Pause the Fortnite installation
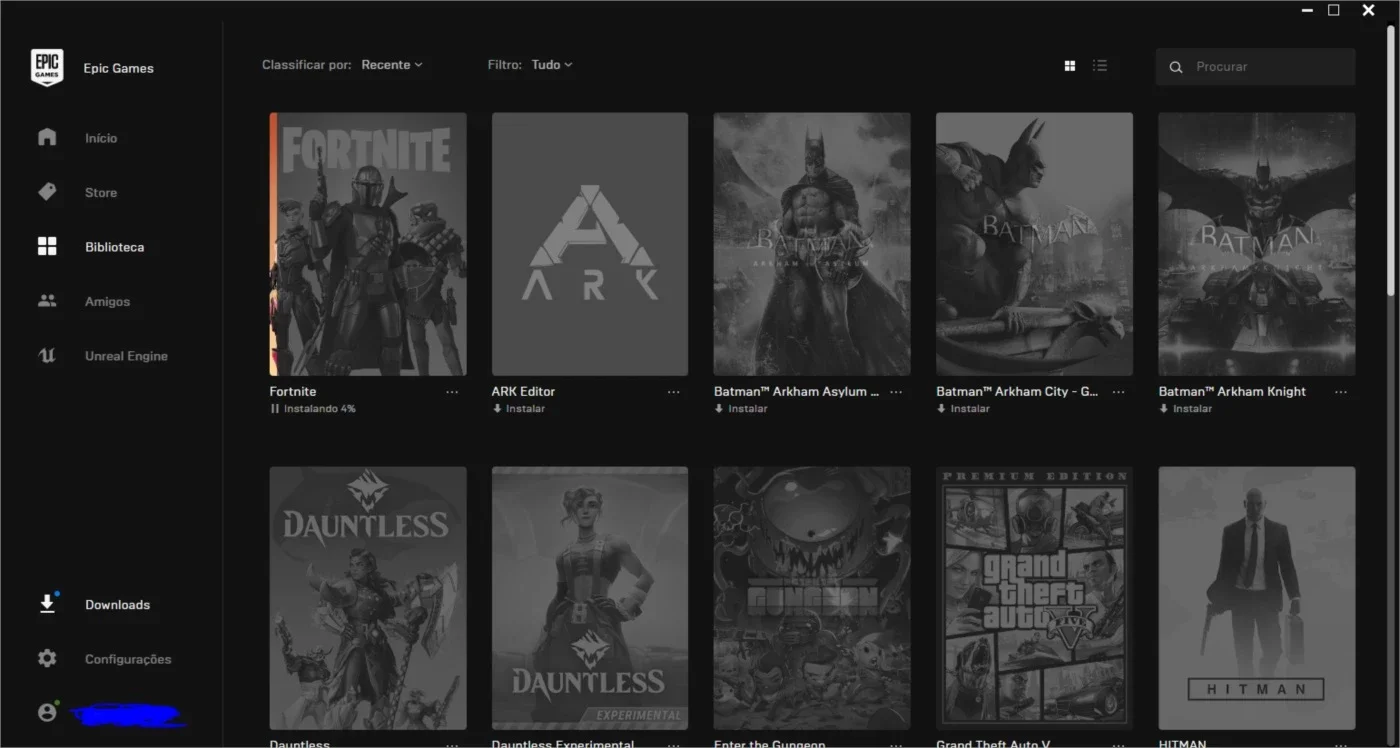This screenshot has height=748, width=1400. [x=275, y=409]
